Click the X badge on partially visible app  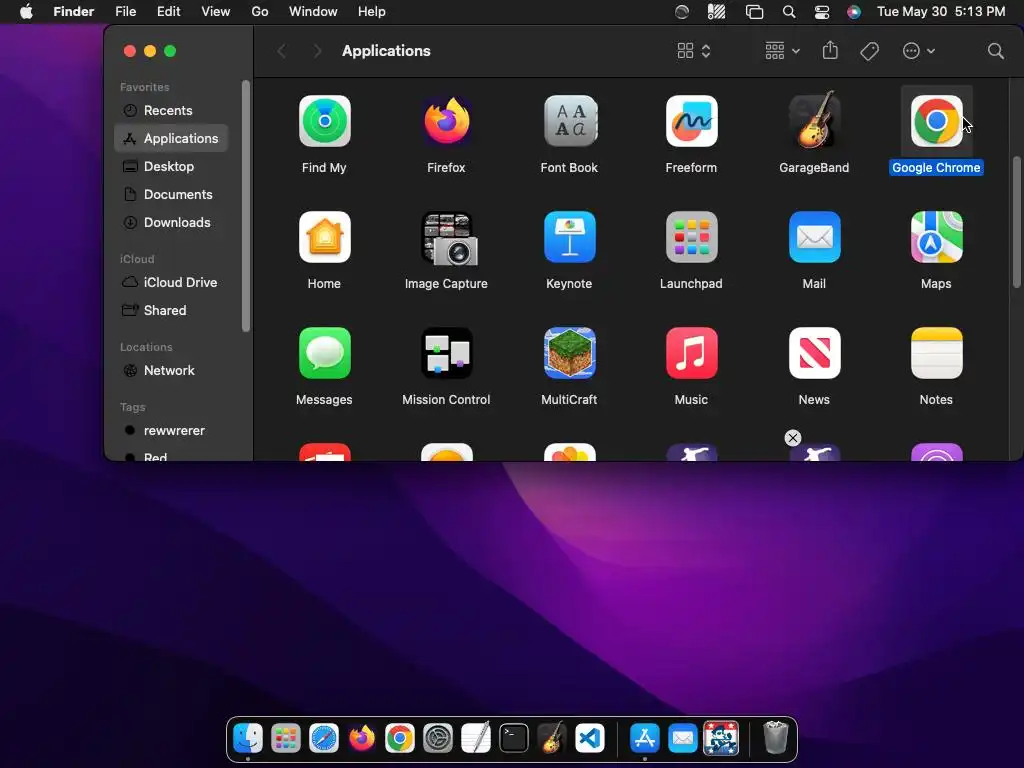(793, 438)
